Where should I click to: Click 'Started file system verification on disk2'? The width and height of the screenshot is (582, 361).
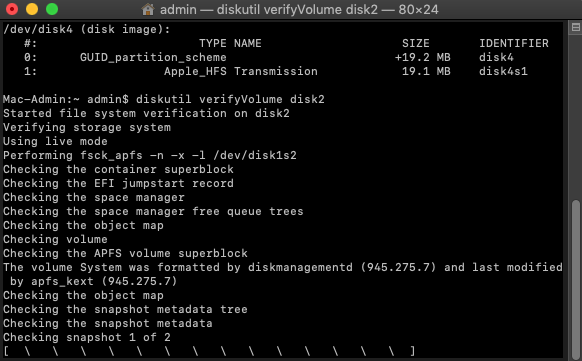[x=146, y=113]
